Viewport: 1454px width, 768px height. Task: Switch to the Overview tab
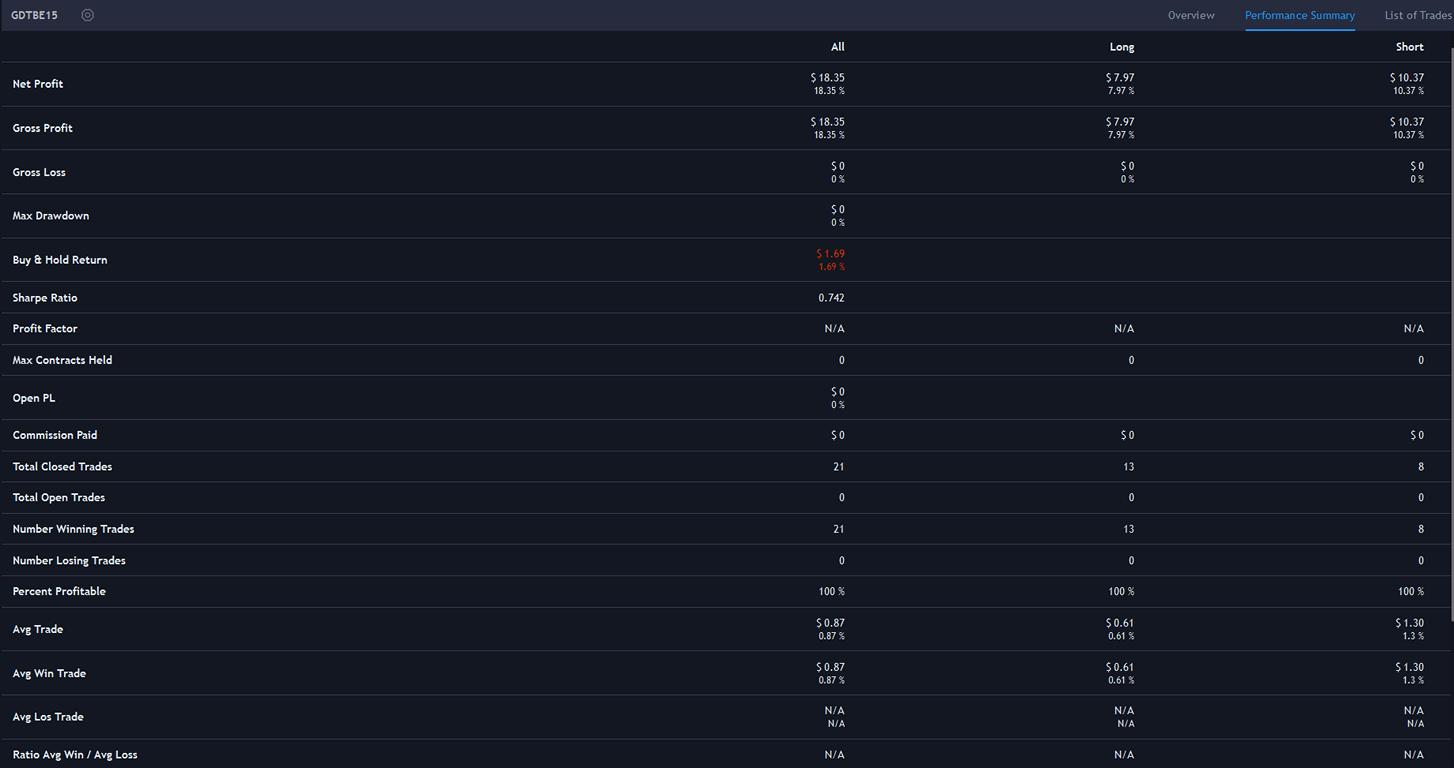[1191, 15]
